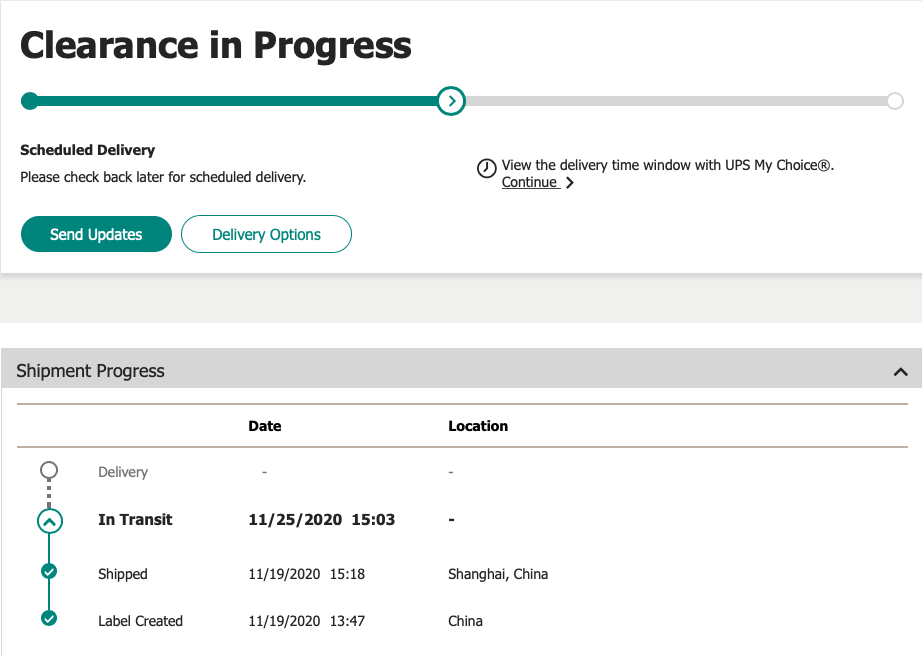Click the Shipment Progress section header
Image resolution: width=922 pixels, height=656 pixels.
tap(91, 371)
